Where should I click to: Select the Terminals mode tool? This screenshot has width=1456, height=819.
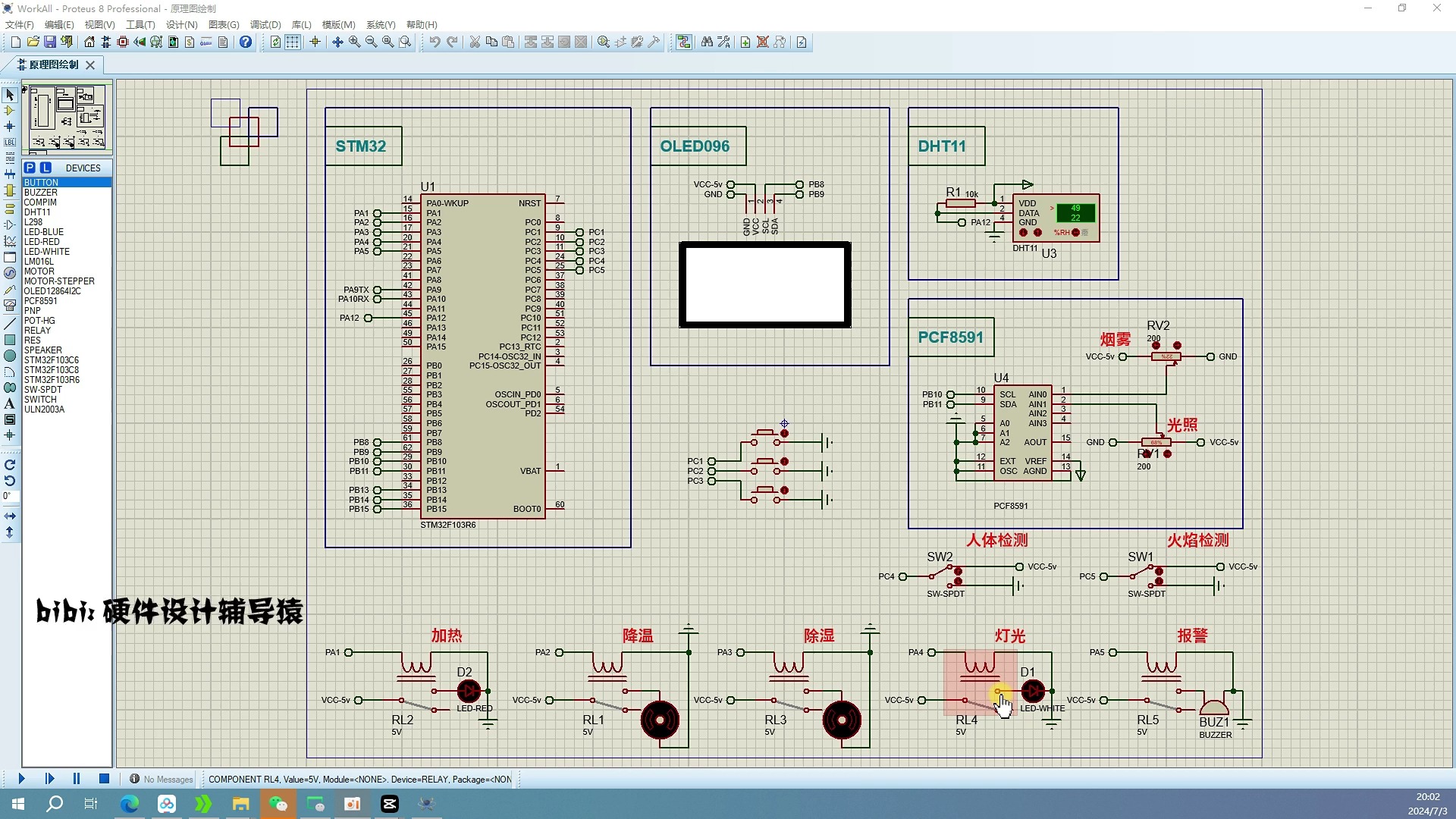coord(10,209)
